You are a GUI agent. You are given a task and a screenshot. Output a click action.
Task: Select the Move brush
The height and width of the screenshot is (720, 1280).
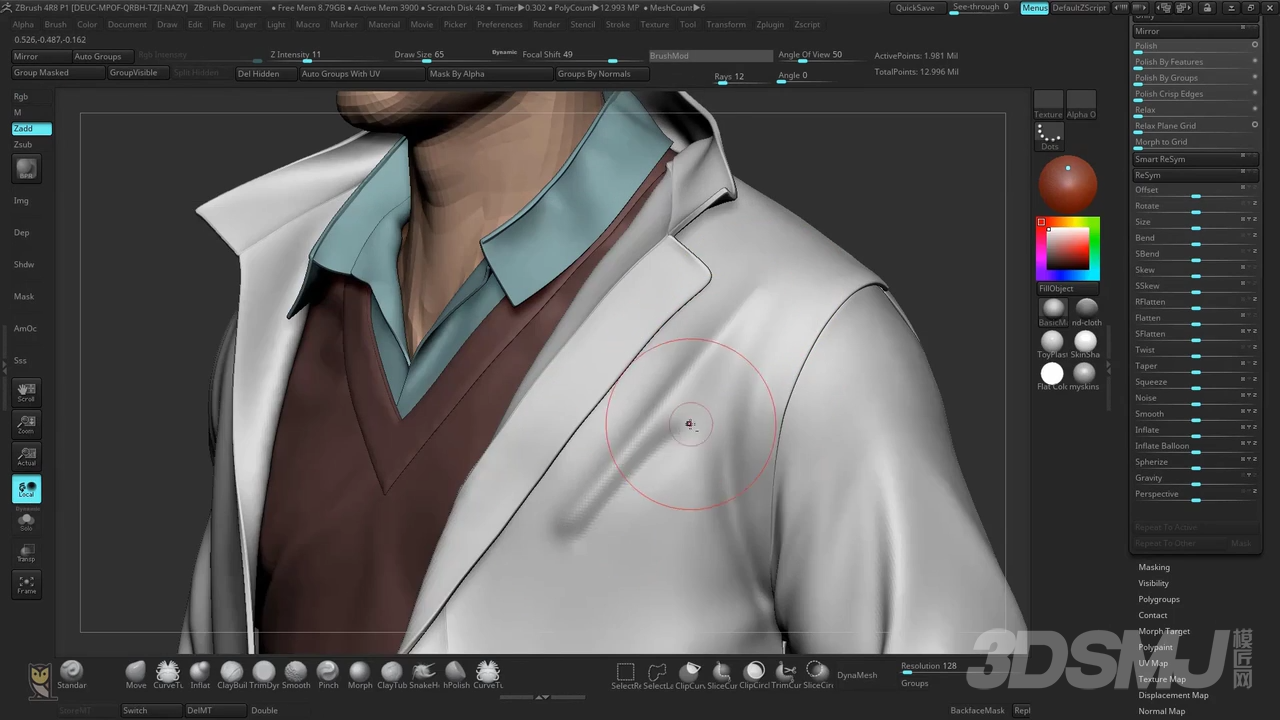coord(136,675)
